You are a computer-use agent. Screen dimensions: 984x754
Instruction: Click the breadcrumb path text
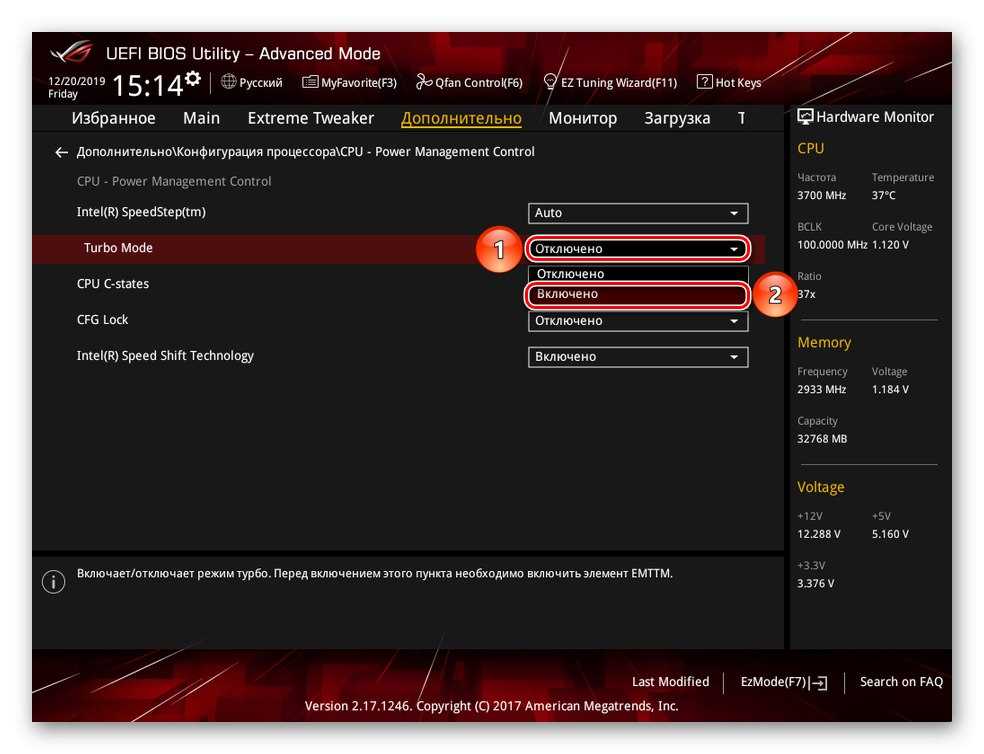pos(306,152)
